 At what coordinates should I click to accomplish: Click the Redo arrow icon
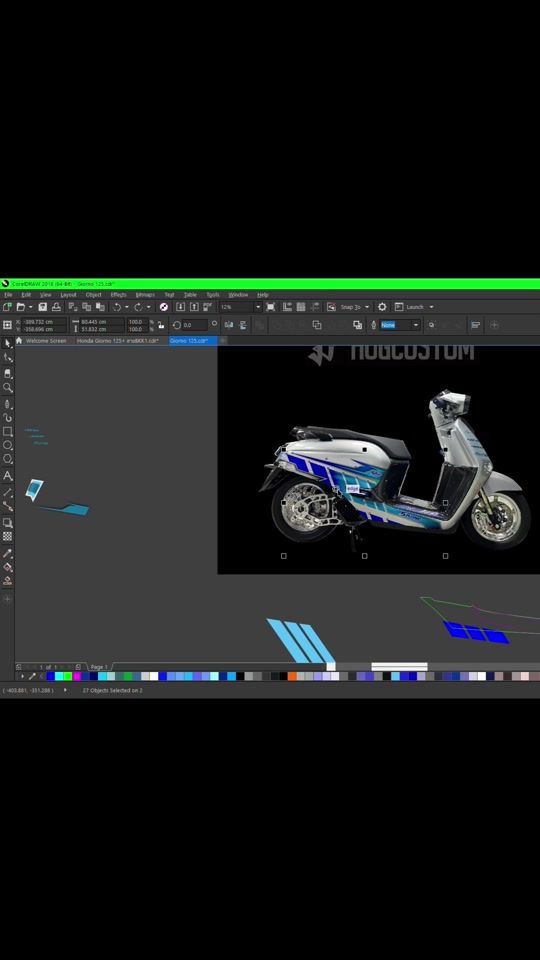pos(138,307)
